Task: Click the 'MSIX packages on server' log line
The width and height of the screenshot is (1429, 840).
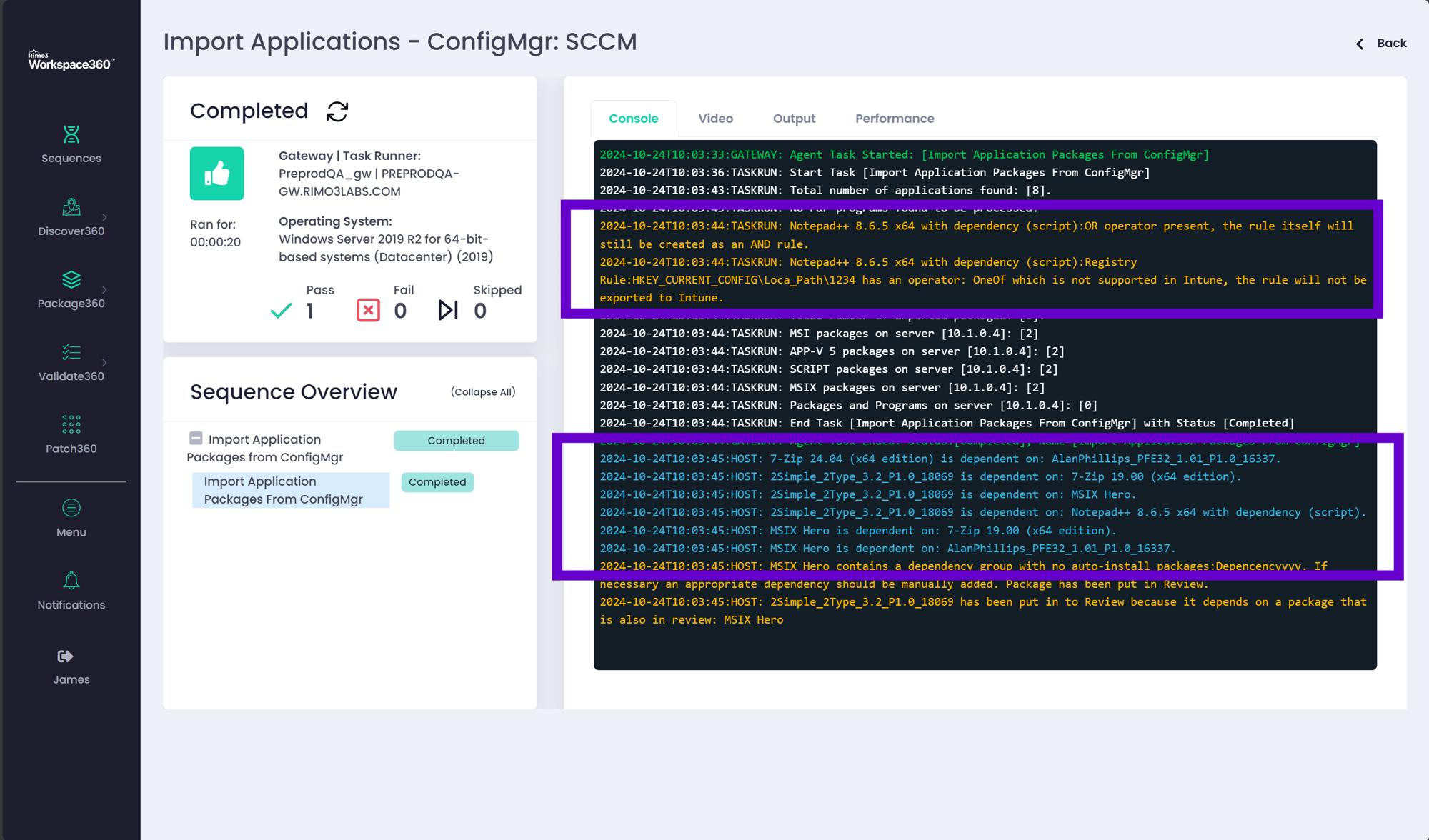Action: 822,387
